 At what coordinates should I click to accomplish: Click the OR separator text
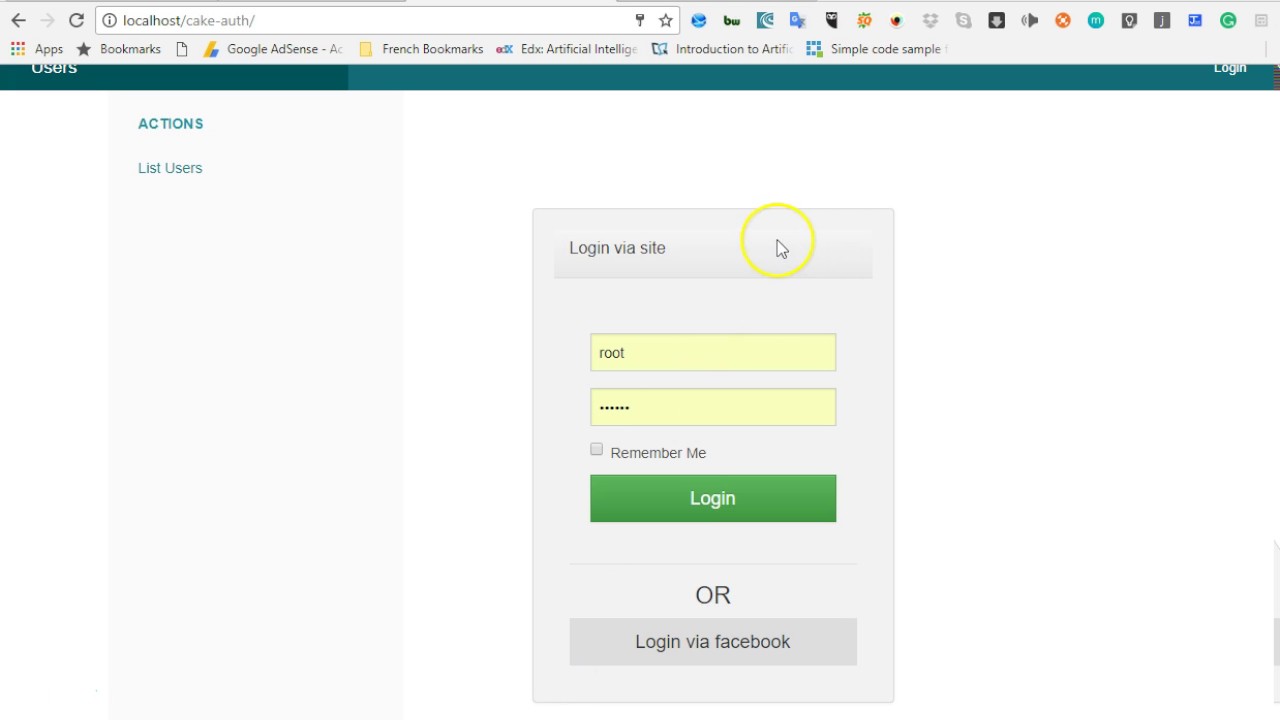pyautogui.click(x=713, y=595)
